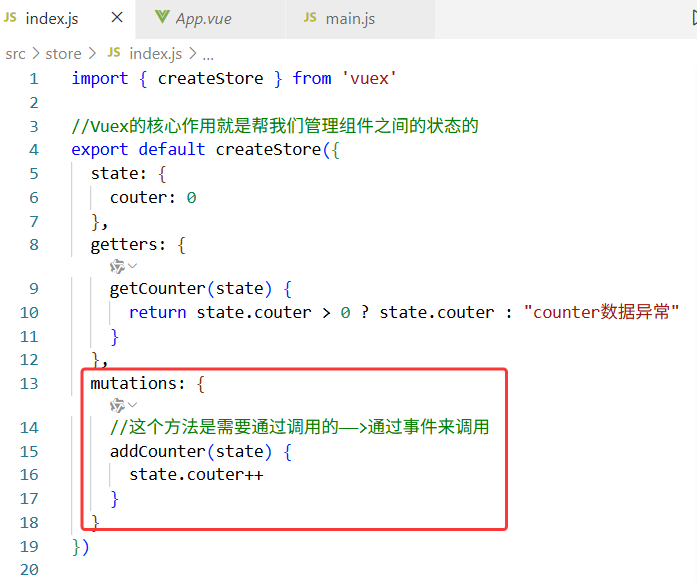Click line number 1 in gutter
Viewport: 697px width, 582px height.
tap(34, 79)
